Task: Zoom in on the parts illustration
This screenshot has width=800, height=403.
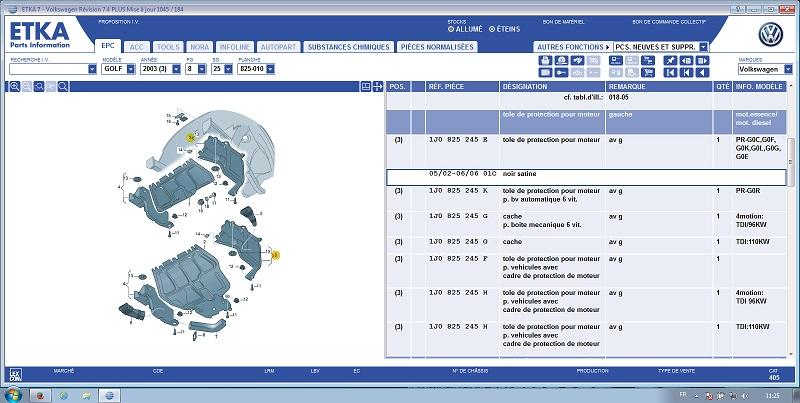Action: pos(14,86)
